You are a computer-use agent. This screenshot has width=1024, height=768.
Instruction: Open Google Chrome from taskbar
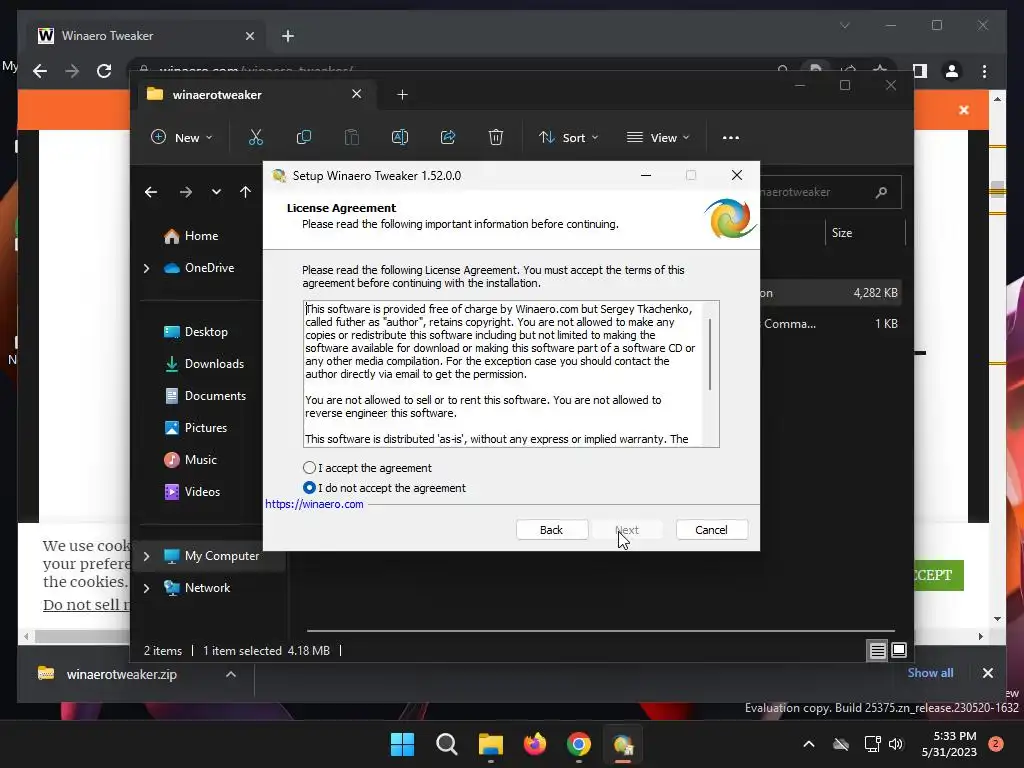click(579, 744)
